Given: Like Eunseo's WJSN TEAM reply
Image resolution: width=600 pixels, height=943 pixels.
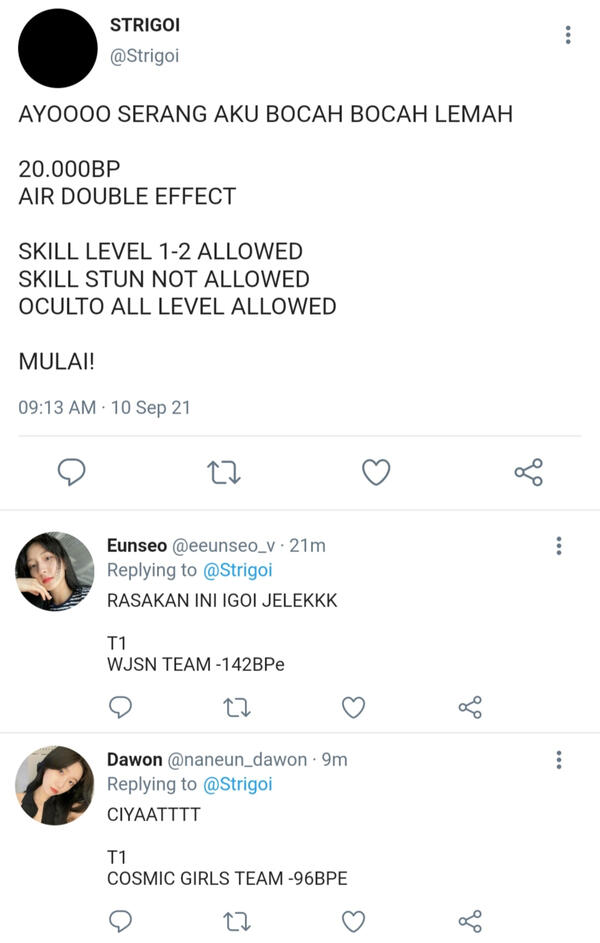Looking at the screenshot, I should [x=354, y=707].
